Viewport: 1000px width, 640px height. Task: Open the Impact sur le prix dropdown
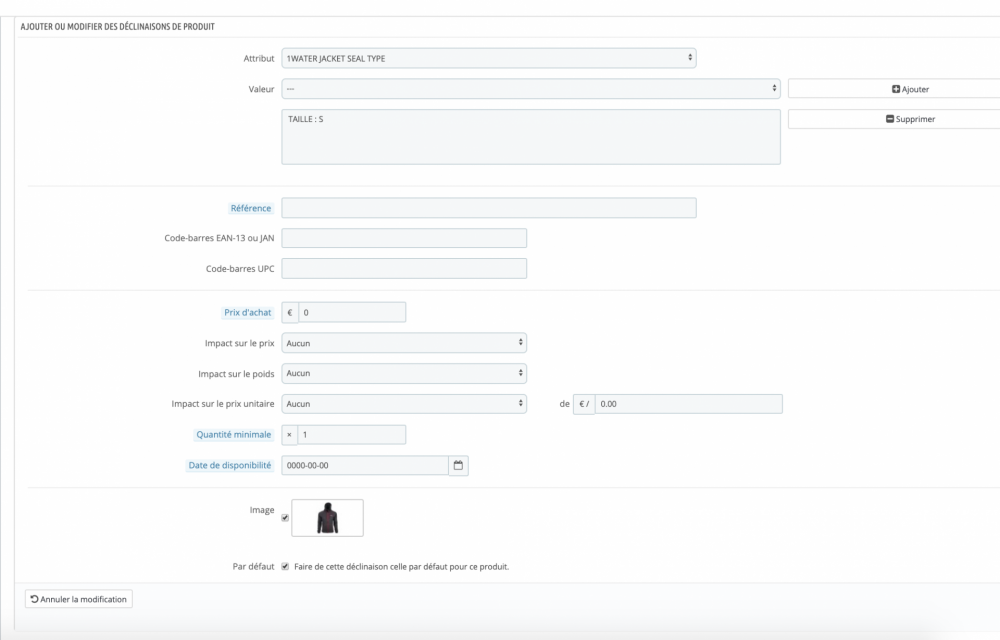[x=404, y=343]
